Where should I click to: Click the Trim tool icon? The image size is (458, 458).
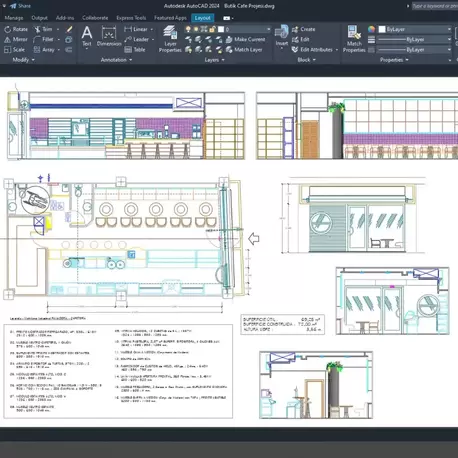[37, 29]
